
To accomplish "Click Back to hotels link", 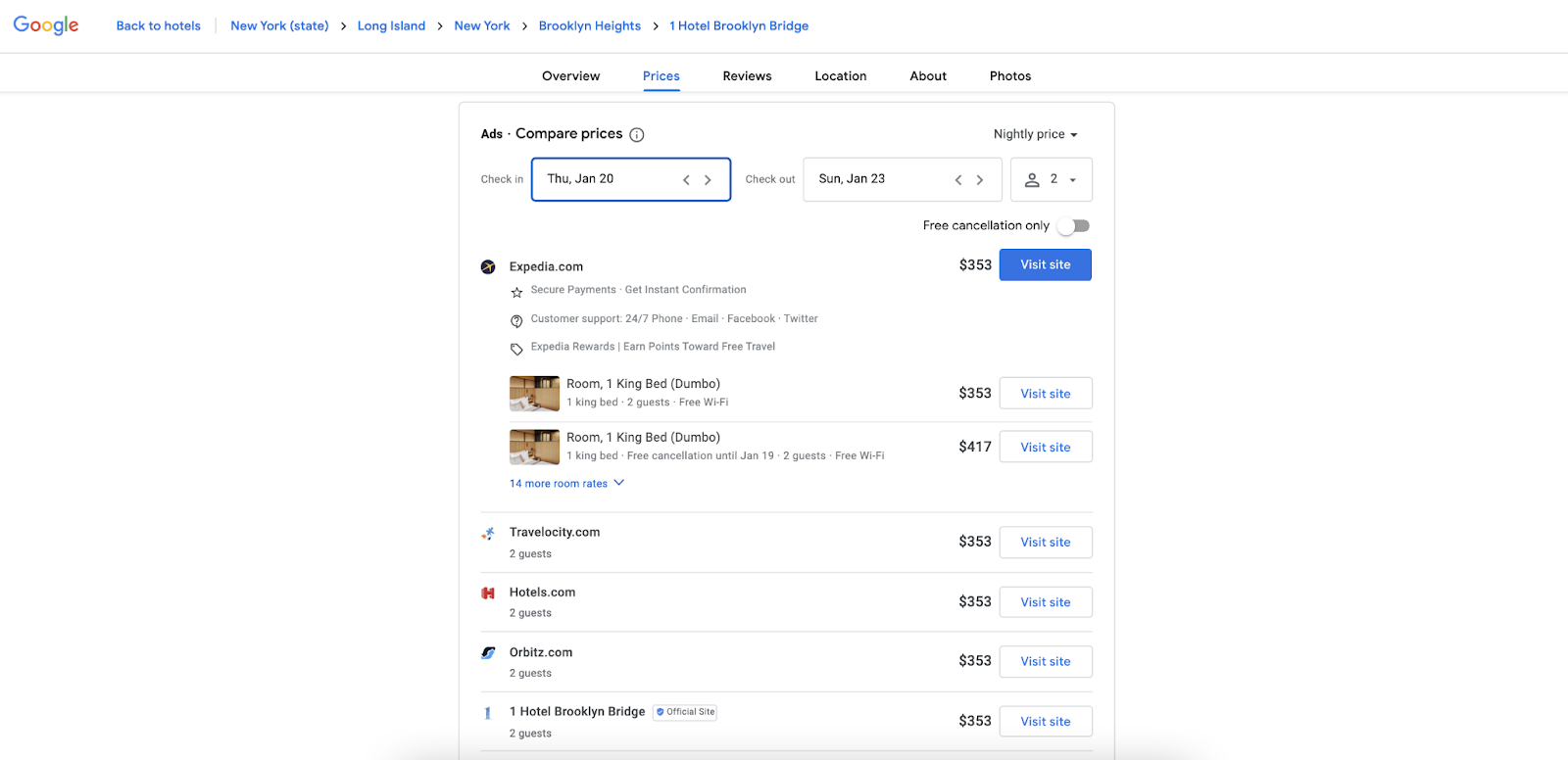I will pyautogui.click(x=159, y=26).
